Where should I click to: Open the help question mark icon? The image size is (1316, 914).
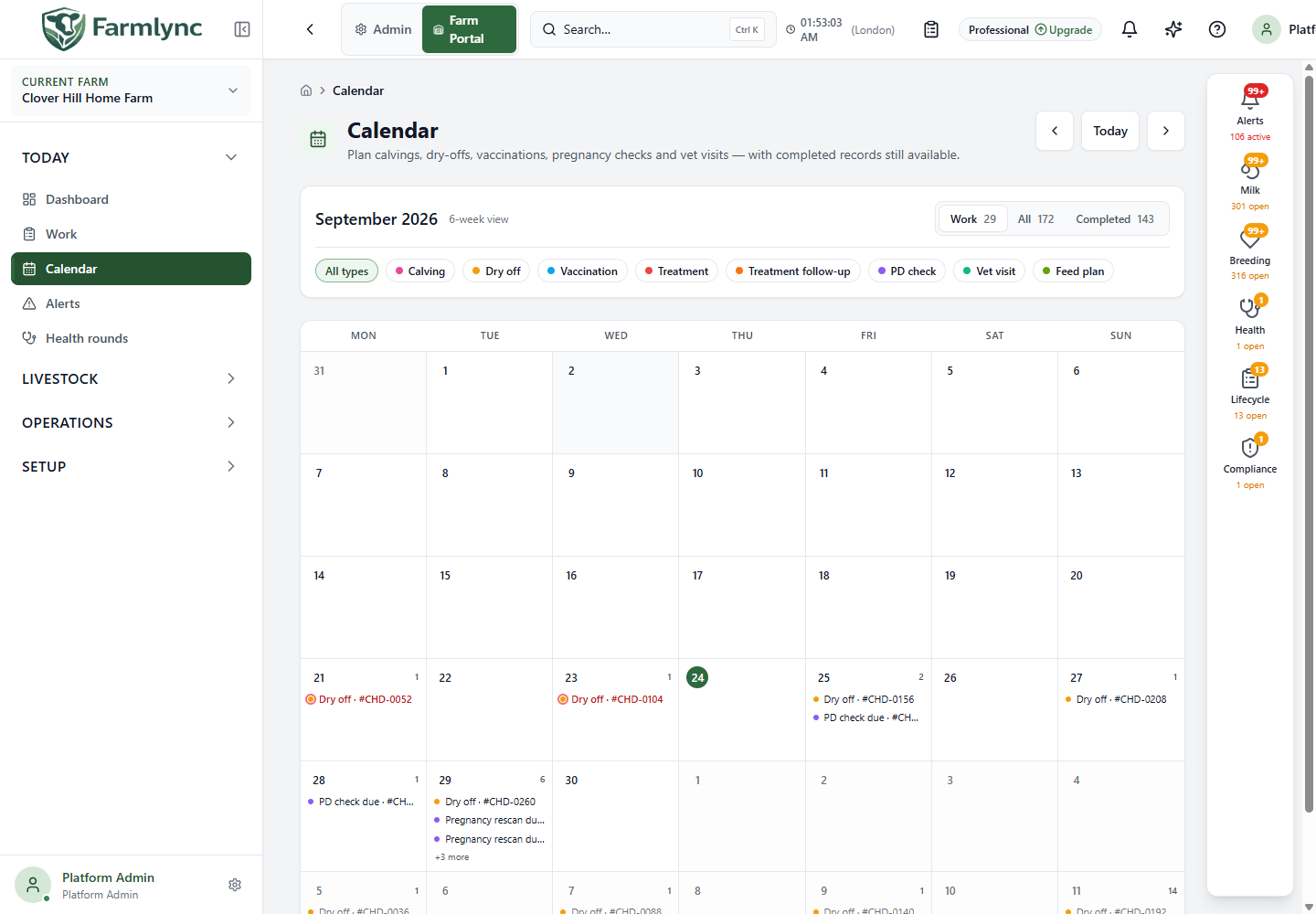click(1217, 29)
